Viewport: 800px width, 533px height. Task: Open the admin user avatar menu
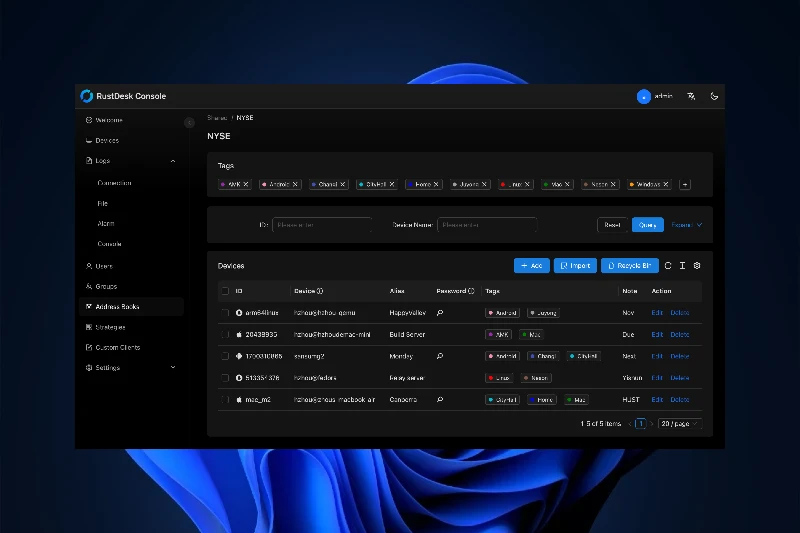click(x=643, y=96)
